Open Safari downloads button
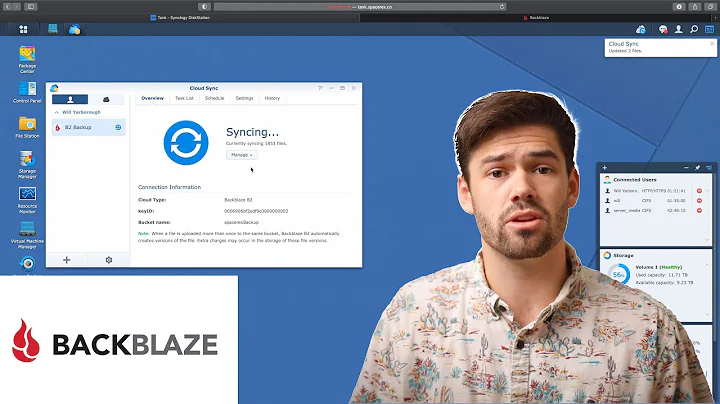This screenshot has width=720, height=404. click(679, 6)
